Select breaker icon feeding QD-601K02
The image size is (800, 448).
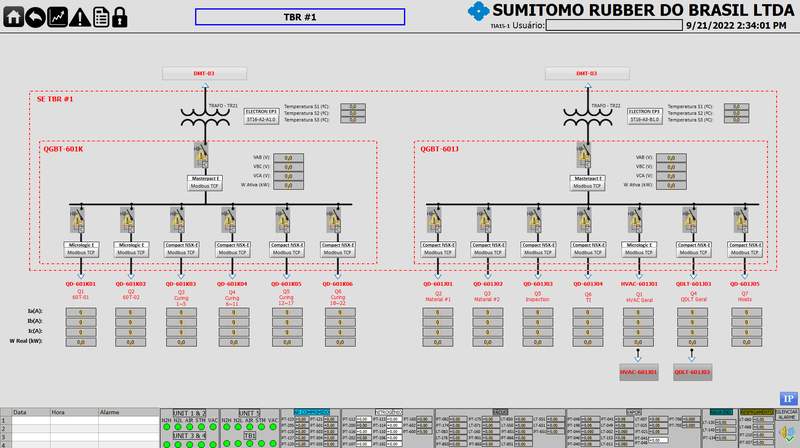[127, 220]
